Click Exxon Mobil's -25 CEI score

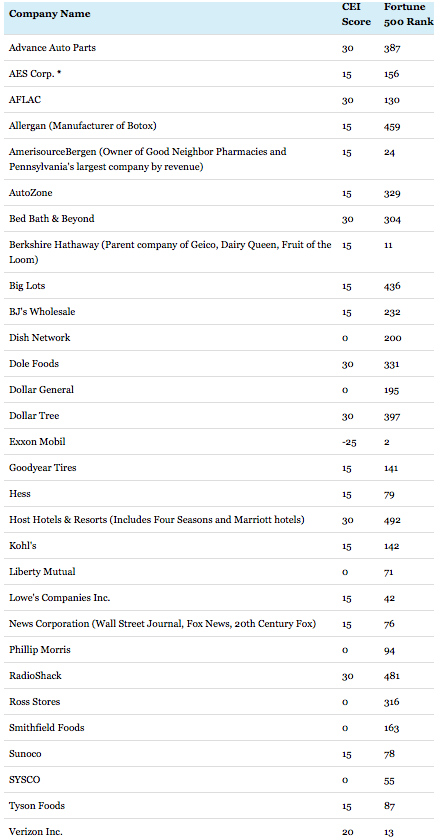(x=349, y=442)
